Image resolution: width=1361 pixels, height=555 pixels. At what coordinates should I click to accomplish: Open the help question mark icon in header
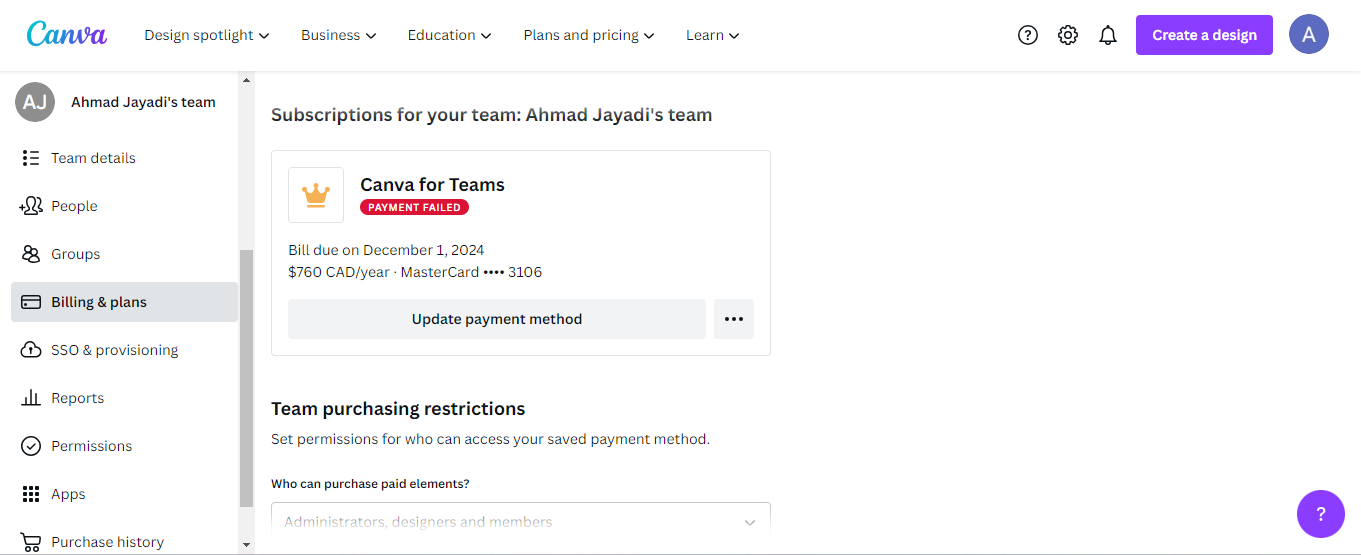pyautogui.click(x=1028, y=35)
